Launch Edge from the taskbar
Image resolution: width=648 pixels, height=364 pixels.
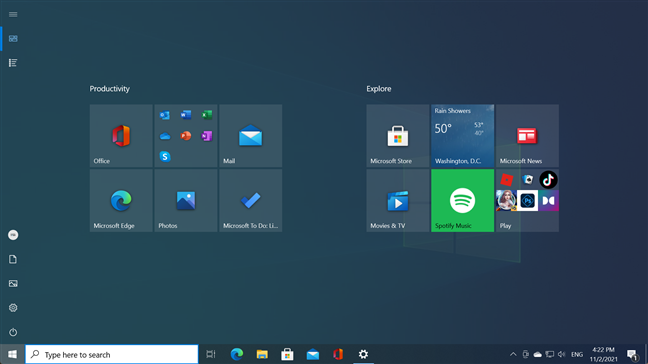tap(237, 354)
